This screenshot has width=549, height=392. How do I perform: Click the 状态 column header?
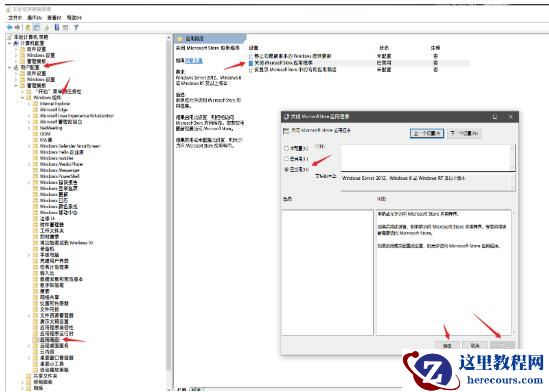pyautogui.click(x=384, y=48)
